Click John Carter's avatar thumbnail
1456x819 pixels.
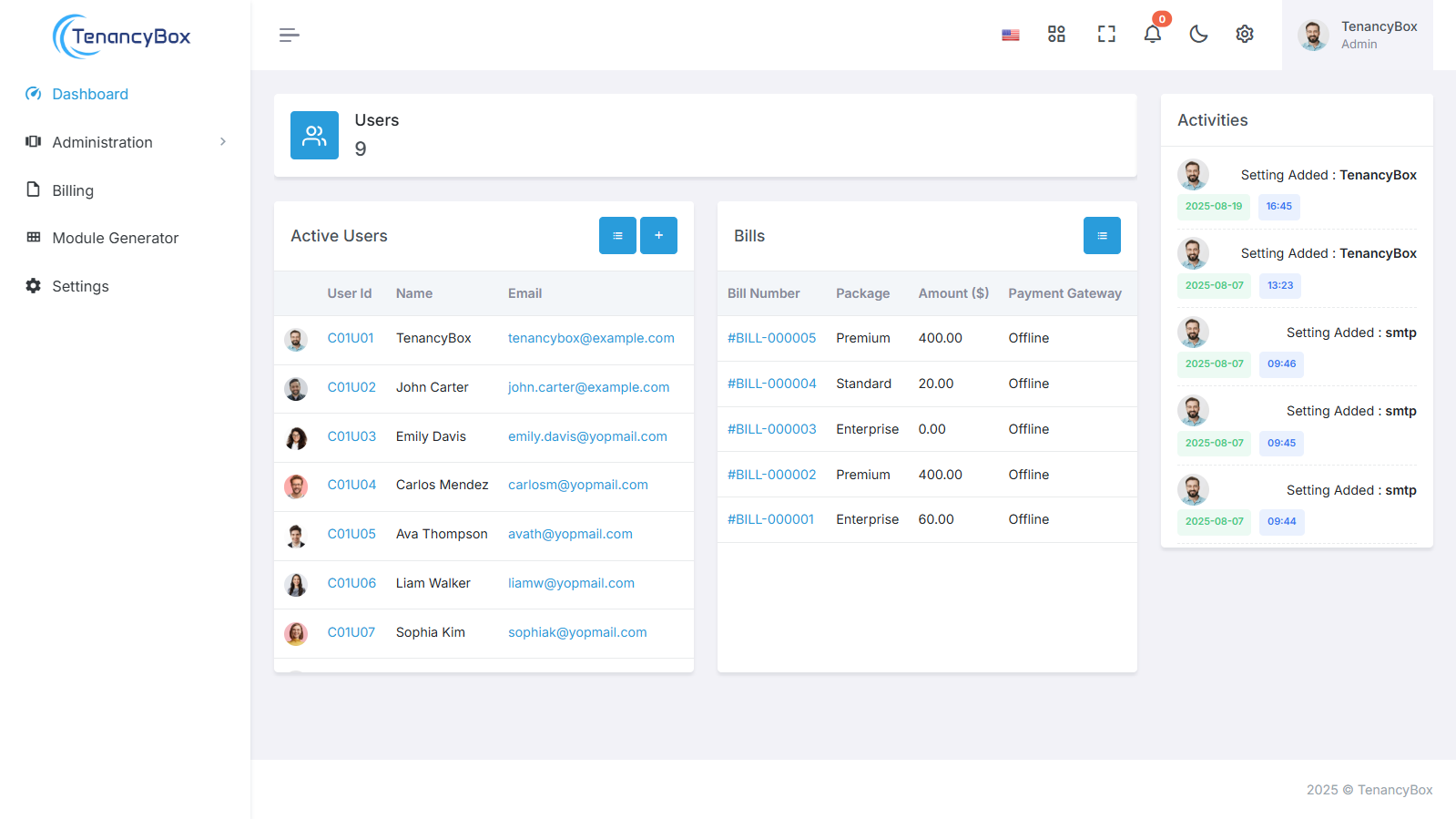click(296, 389)
